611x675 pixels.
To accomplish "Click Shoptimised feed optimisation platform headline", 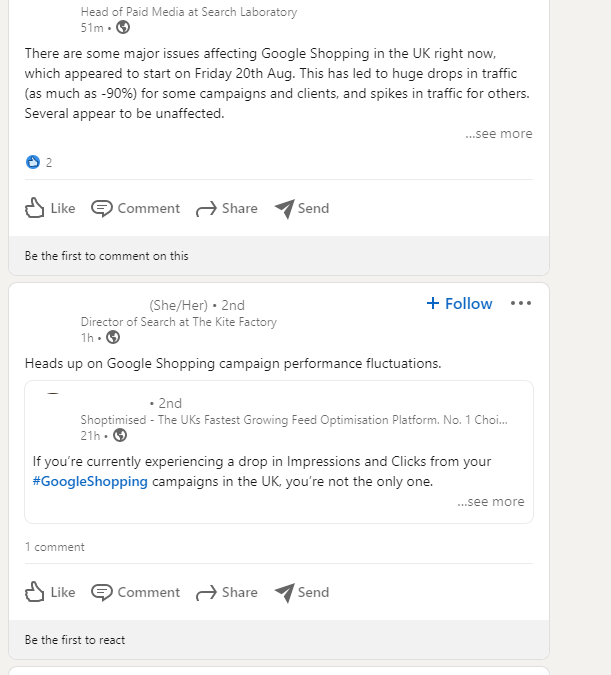I will coord(294,421).
